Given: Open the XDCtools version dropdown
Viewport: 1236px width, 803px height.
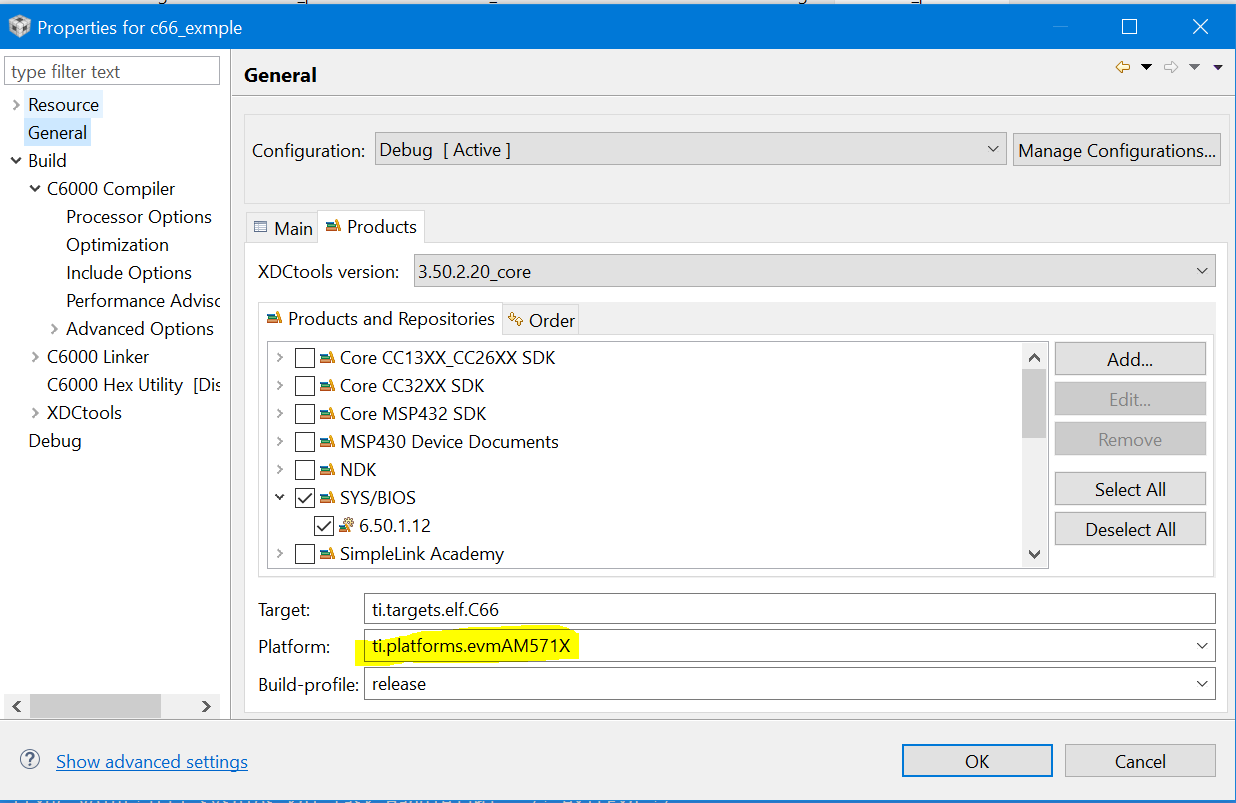Looking at the screenshot, I should click(x=814, y=270).
